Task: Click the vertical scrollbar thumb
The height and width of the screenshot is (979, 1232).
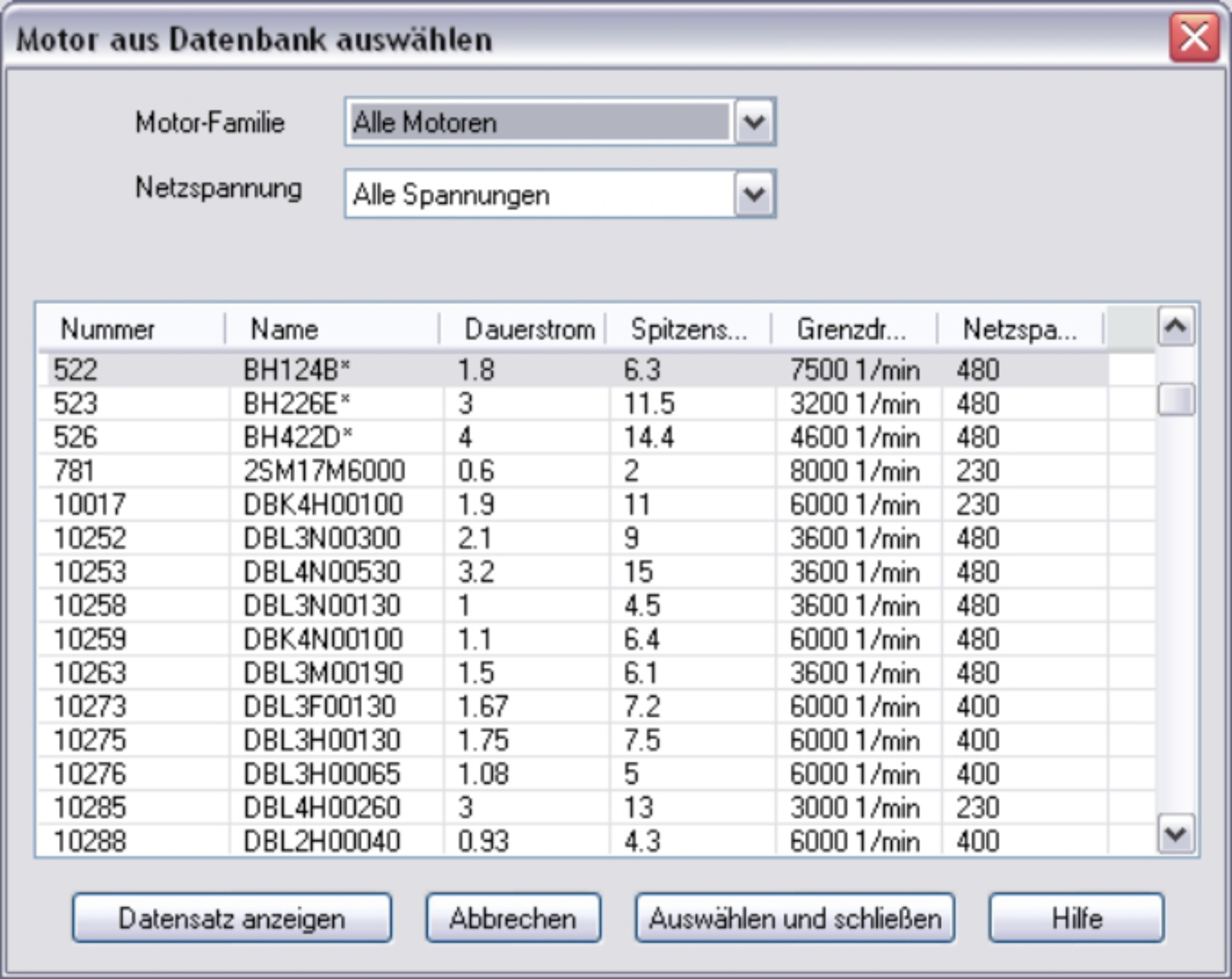Action: (x=1176, y=399)
